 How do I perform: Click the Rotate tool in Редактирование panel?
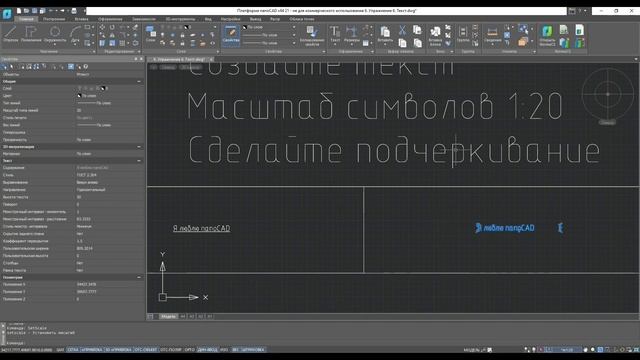[112, 27]
